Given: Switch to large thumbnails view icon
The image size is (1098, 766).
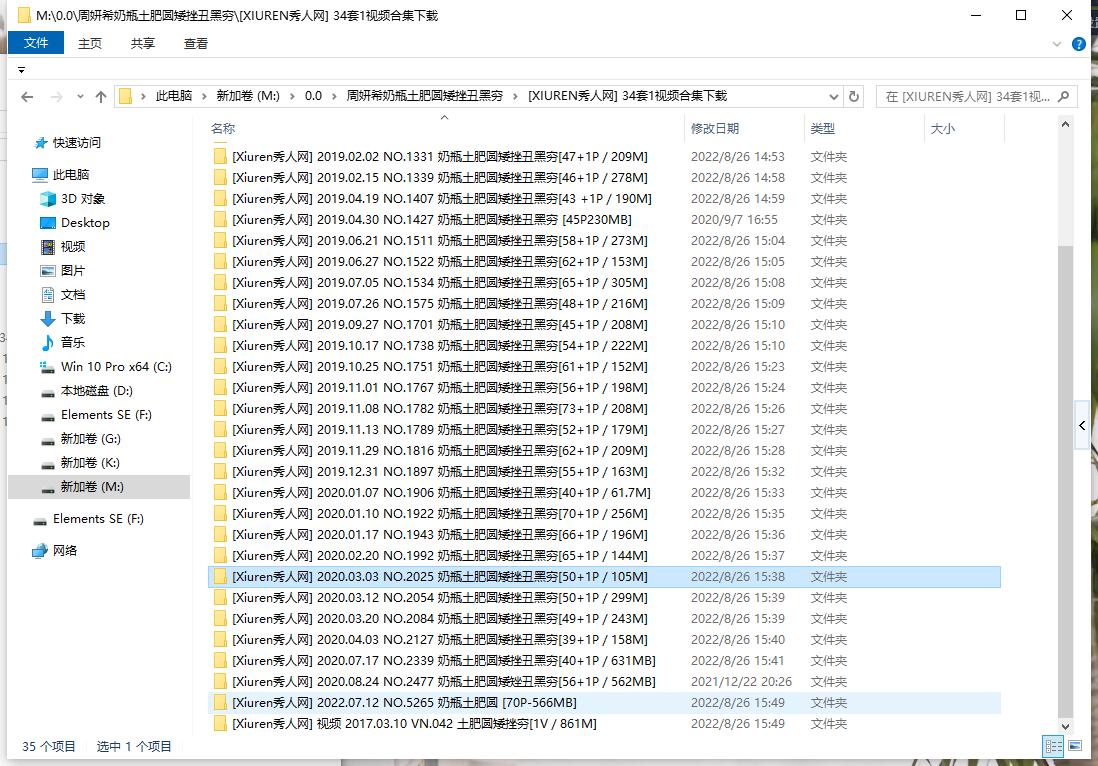Looking at the screenshot, I should click(1075, 746).
